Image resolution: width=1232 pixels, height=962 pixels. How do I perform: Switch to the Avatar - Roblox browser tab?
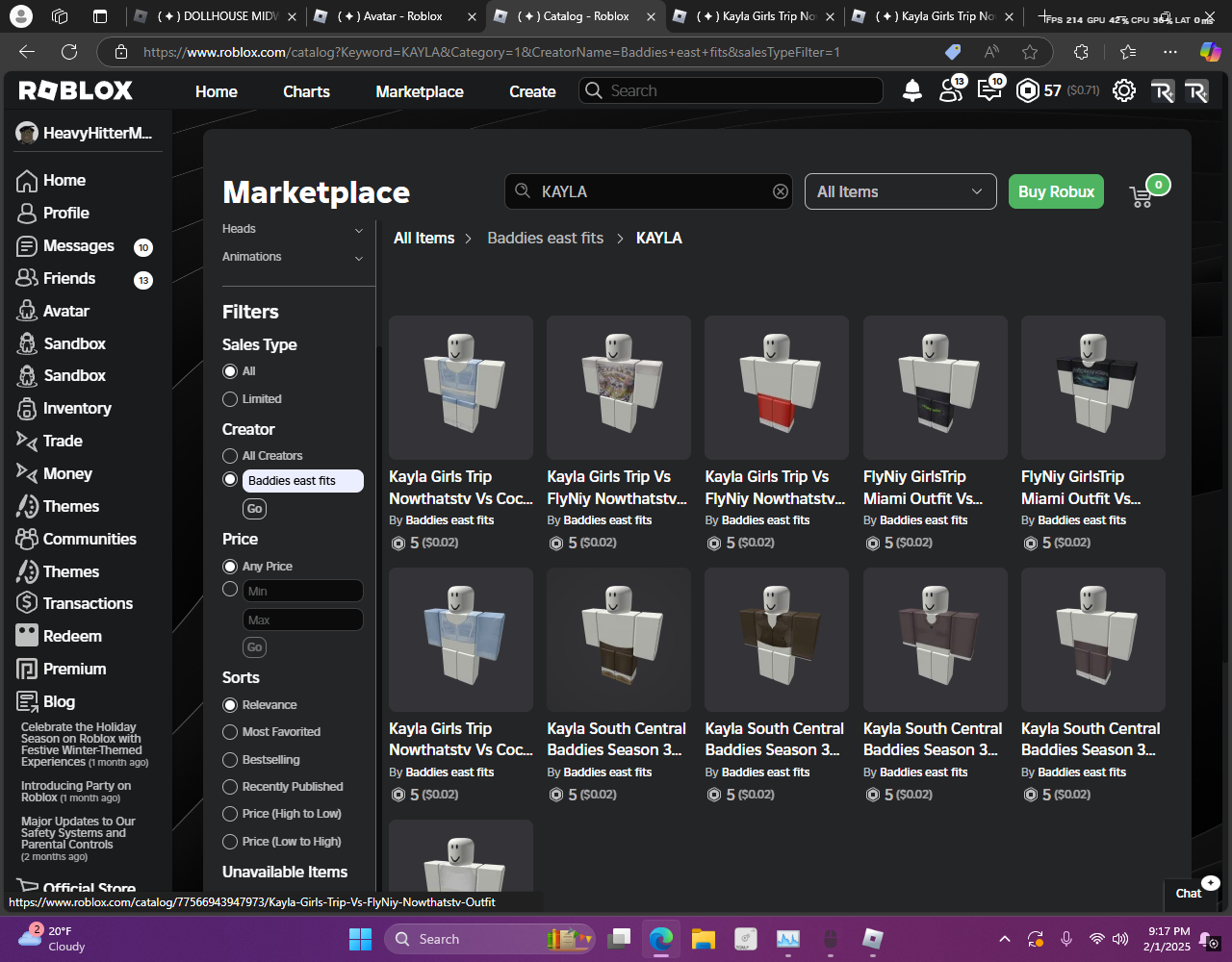click(x=395, y=16)
